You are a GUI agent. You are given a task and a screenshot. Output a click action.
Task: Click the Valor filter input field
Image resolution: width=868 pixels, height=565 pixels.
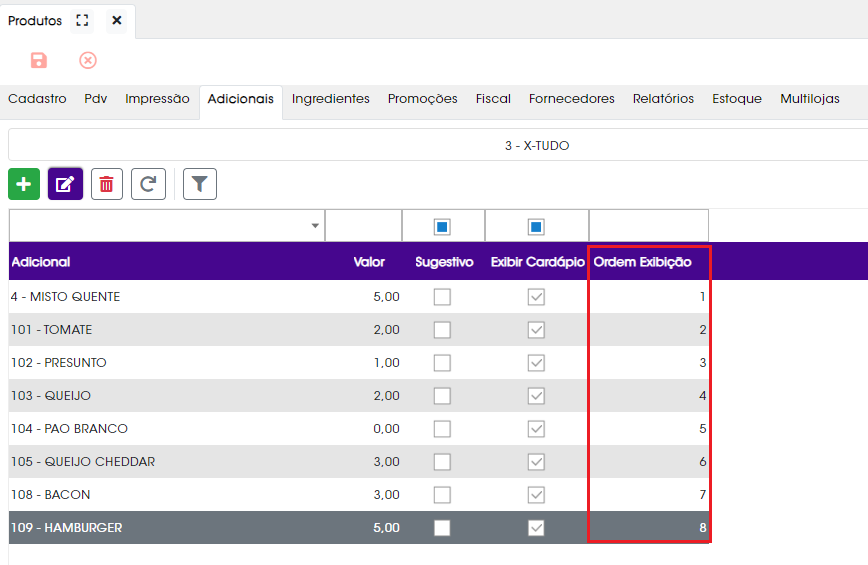click(363, 226)
